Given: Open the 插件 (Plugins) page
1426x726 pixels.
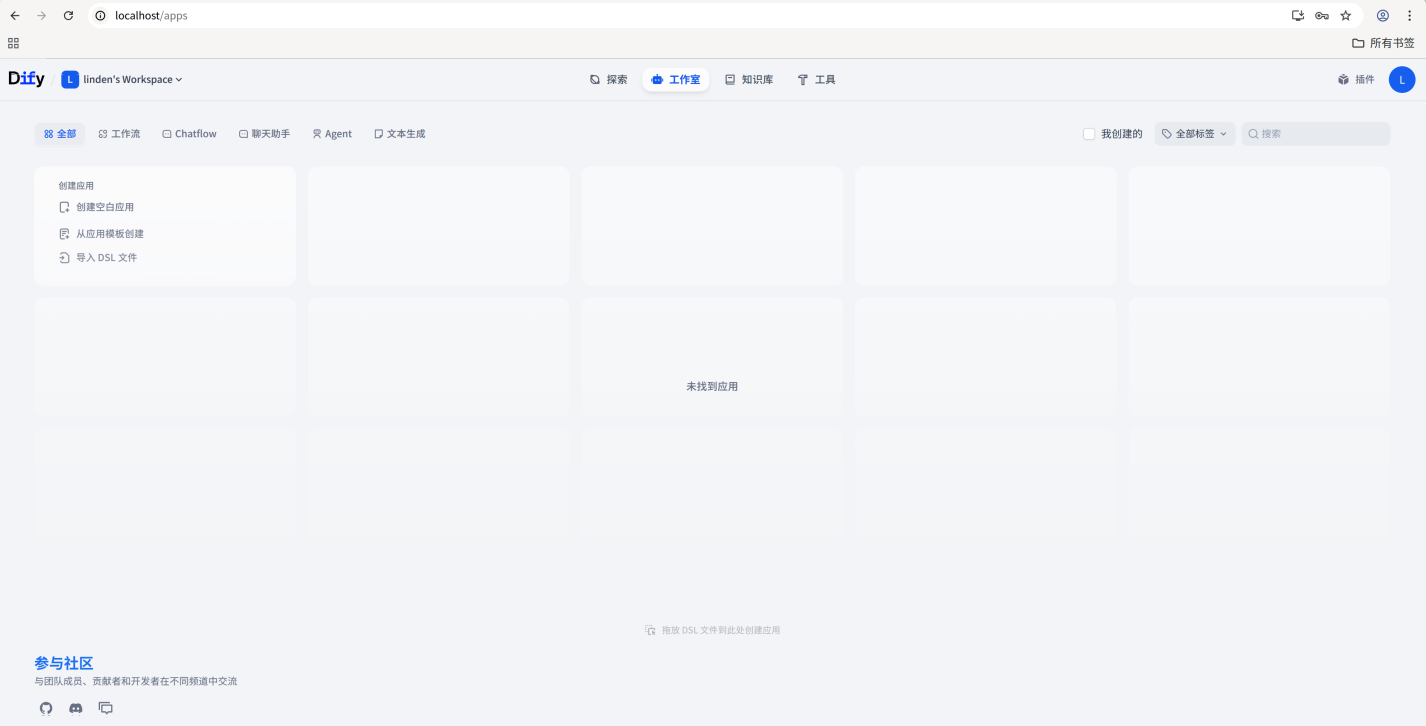Looking at the screenshot, I should [x=1356, y=80].
